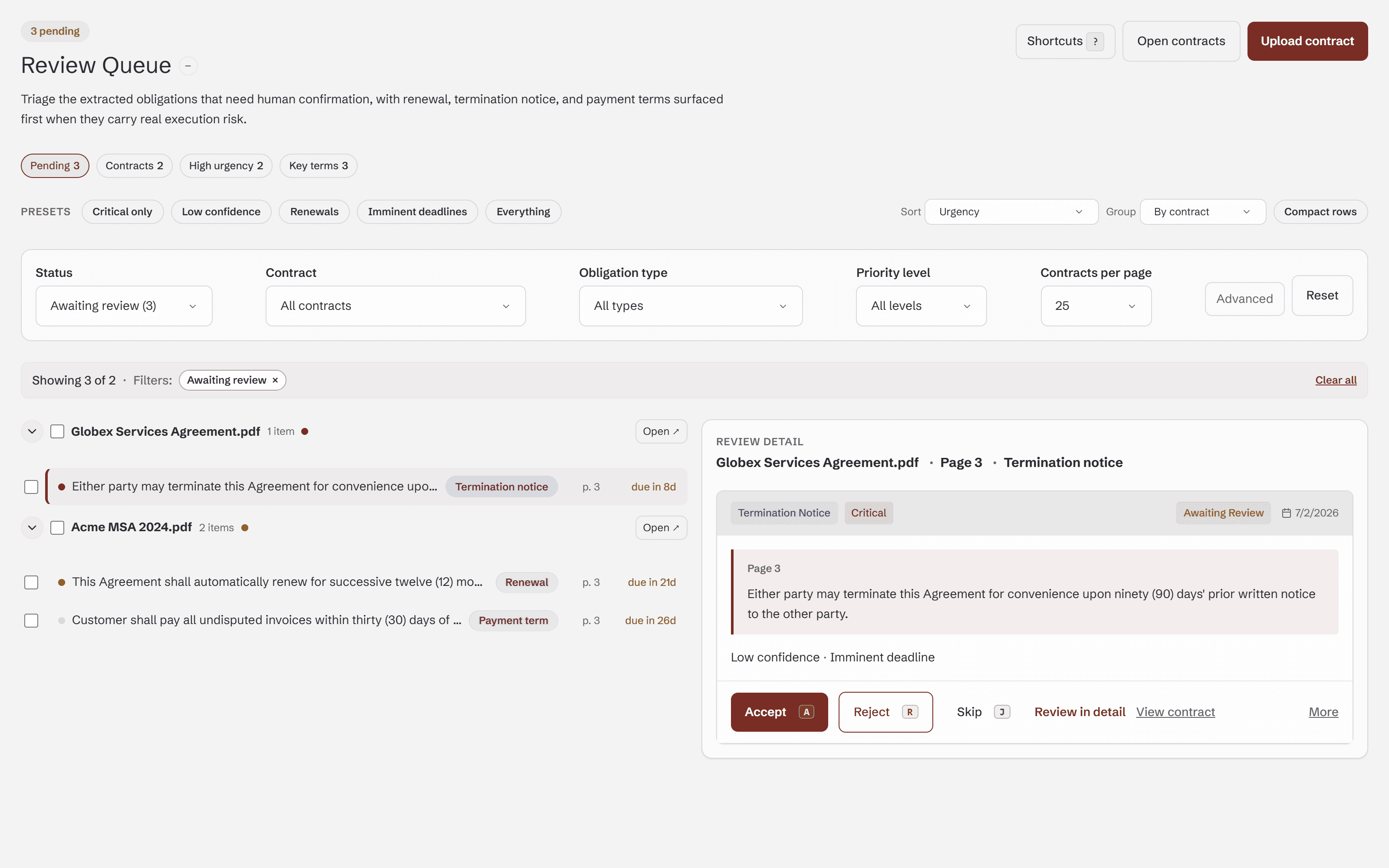Collapse the Acme MSA 2024.pdf group
Screen dimensions: 1389x868
(x=32, y=528)
